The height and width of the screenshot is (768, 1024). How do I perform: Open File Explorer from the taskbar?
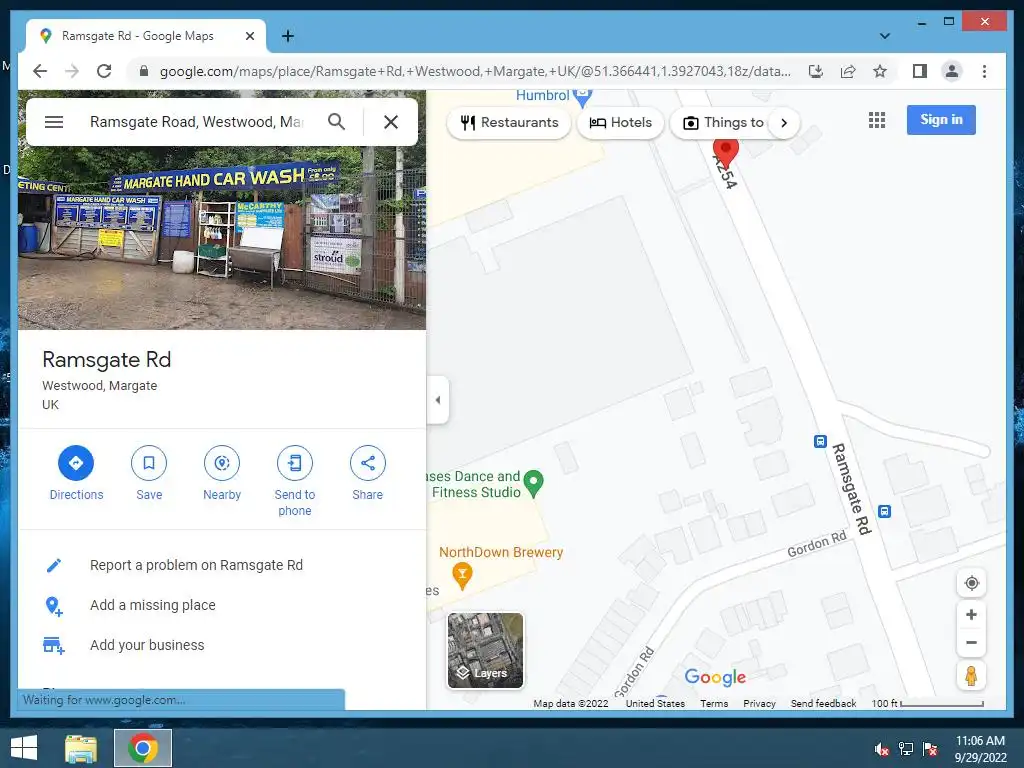pyautogui.click(x=81, y=748)
